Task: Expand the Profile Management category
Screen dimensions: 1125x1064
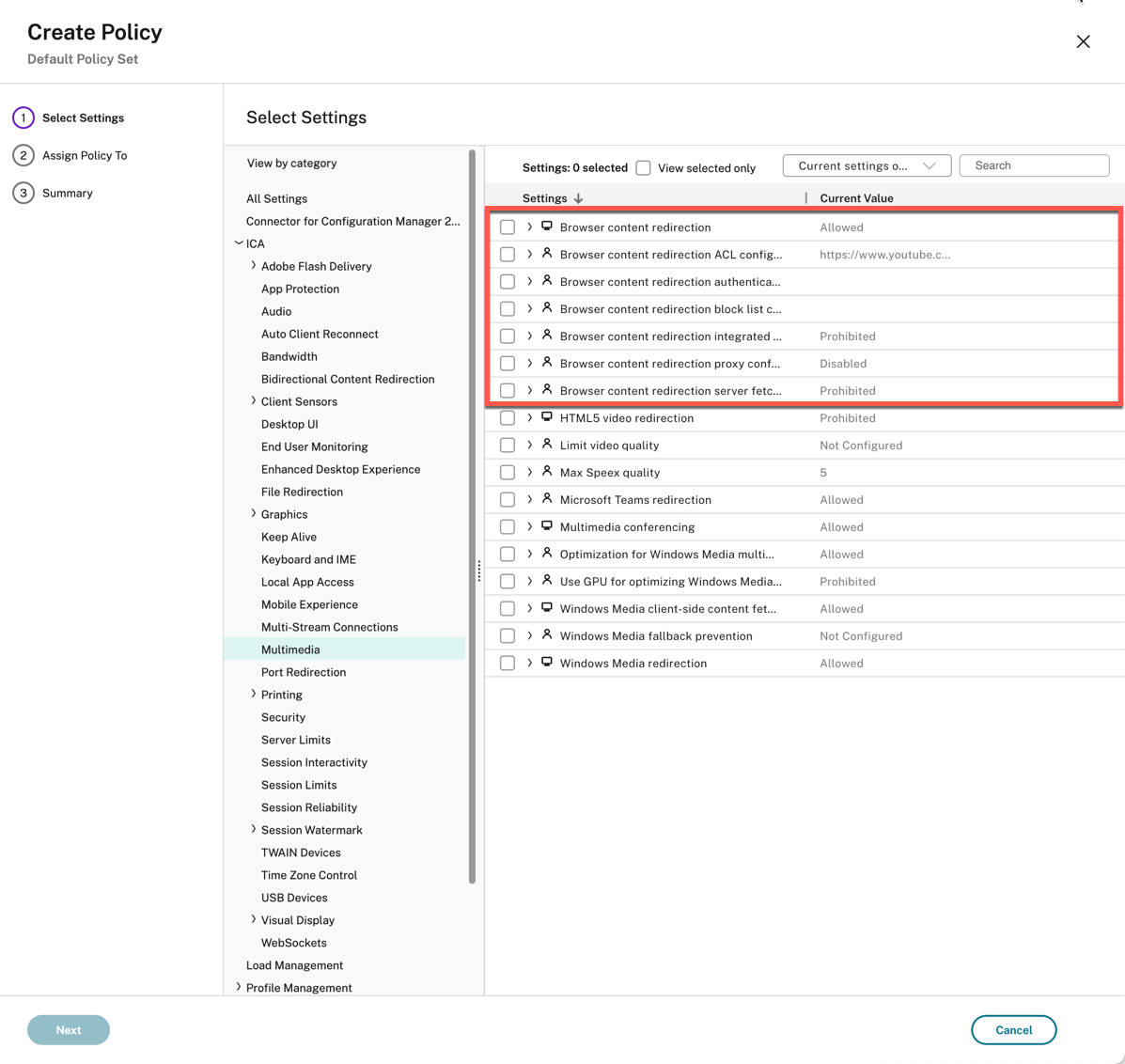Action: 239,987
